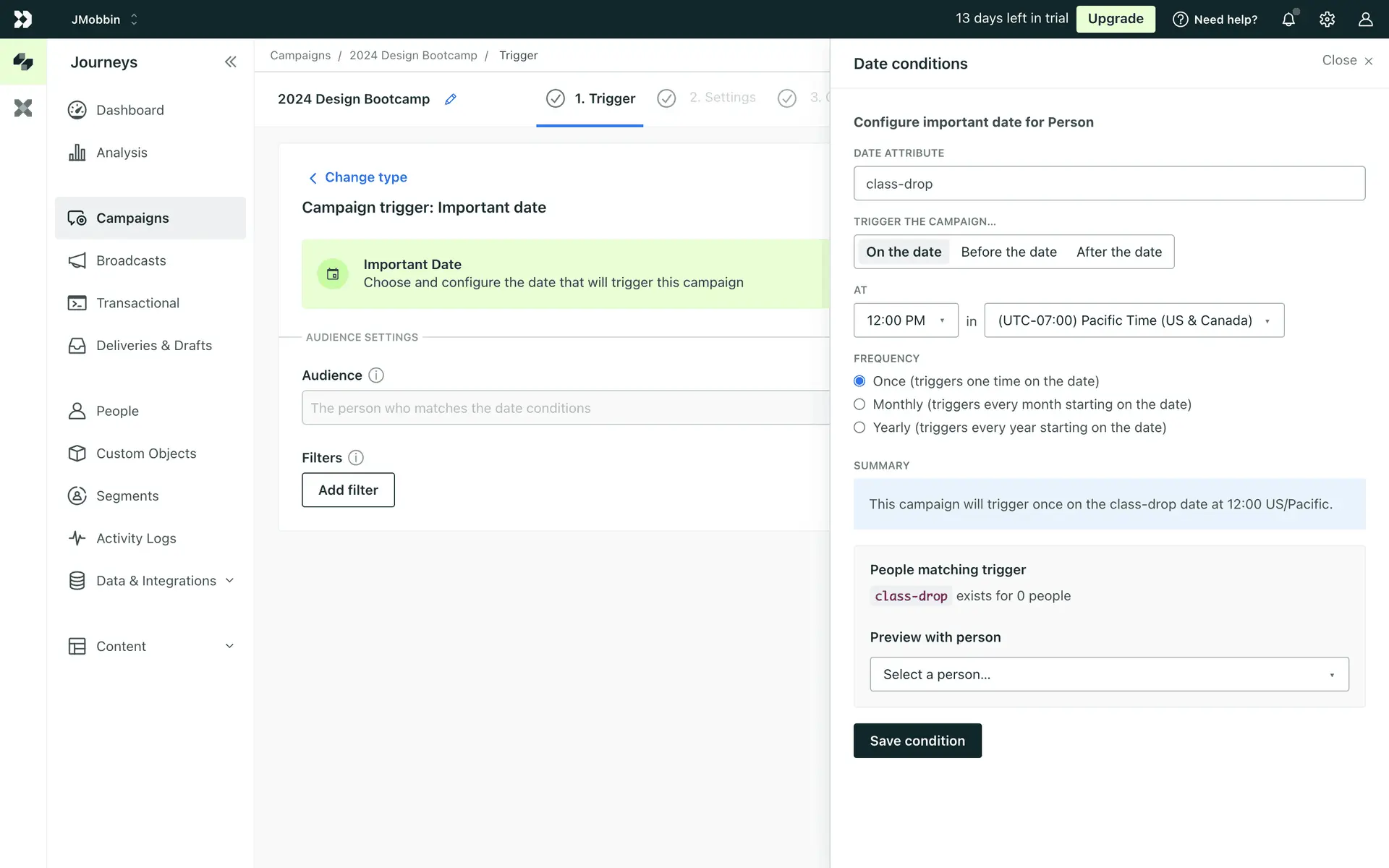The width and height of the screenshot is (1389, 868).
Task: Click the Save condition button
Action: (917, 741)
